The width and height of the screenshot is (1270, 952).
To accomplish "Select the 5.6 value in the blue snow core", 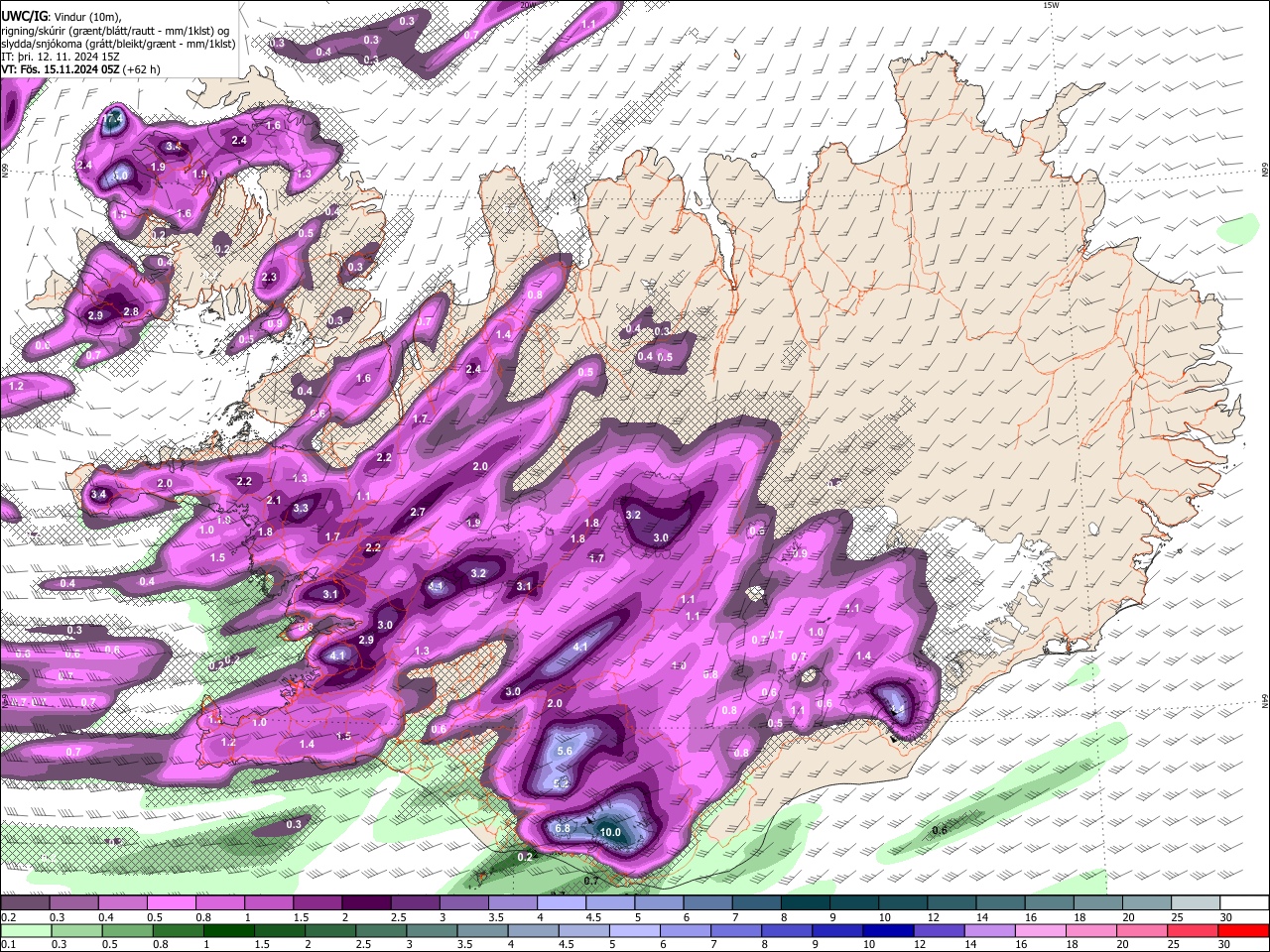I will point(566,752).
